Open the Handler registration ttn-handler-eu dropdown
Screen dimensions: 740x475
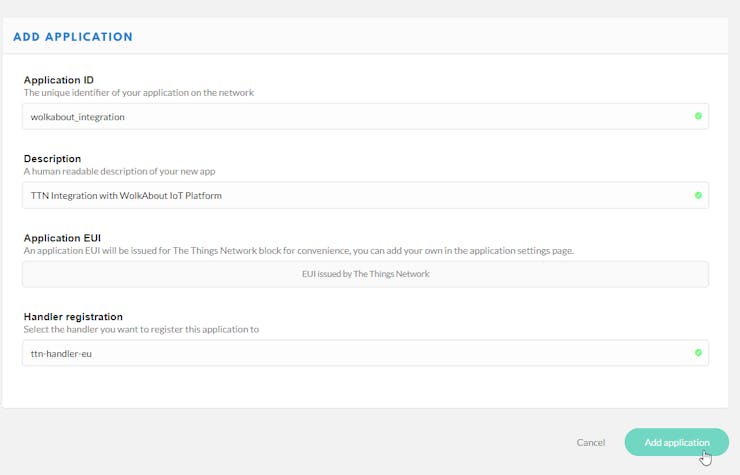click(x=365, y=353)
